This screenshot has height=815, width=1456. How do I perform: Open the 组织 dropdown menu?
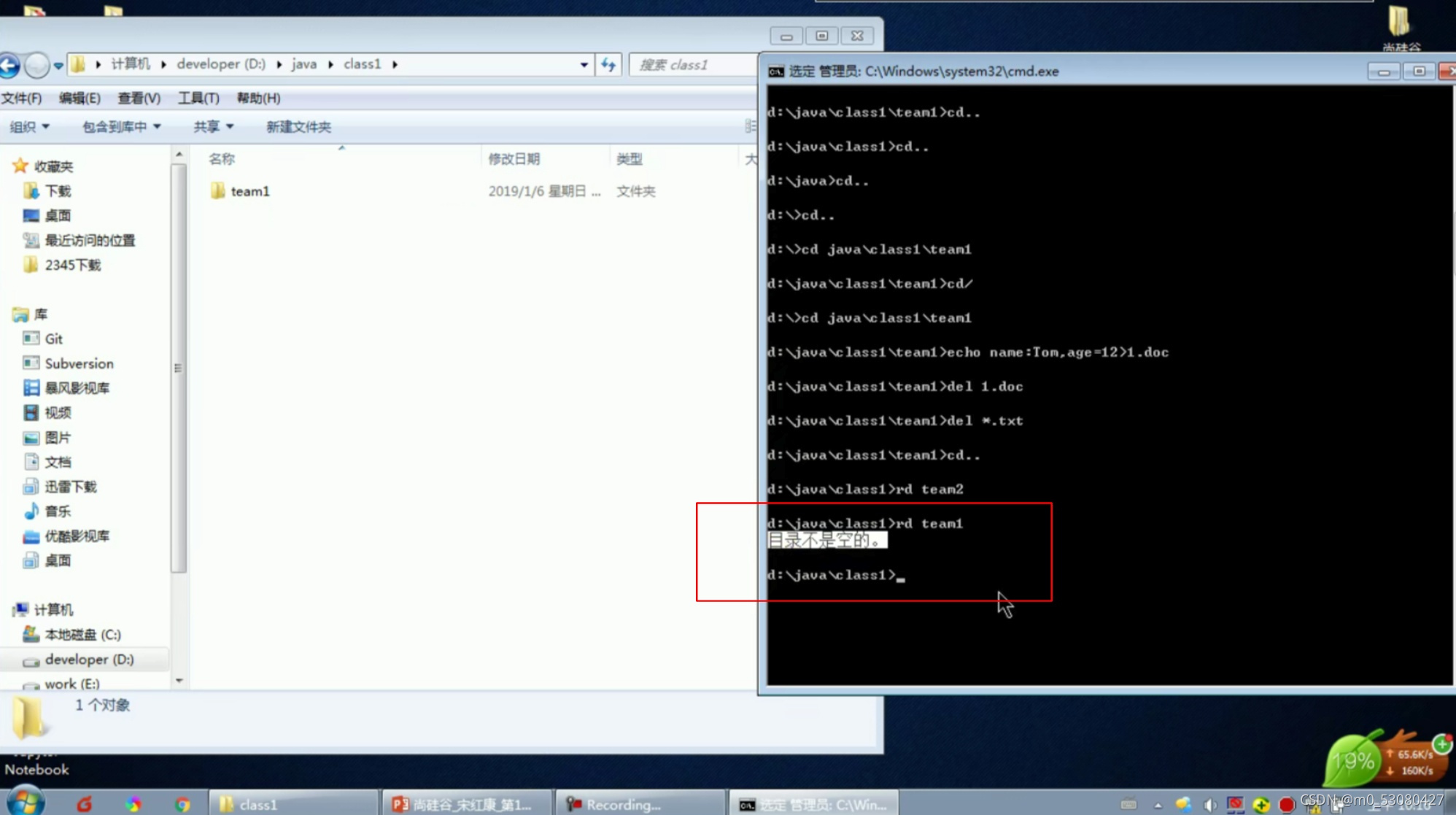pyautogui.click(x=29, y=127)
